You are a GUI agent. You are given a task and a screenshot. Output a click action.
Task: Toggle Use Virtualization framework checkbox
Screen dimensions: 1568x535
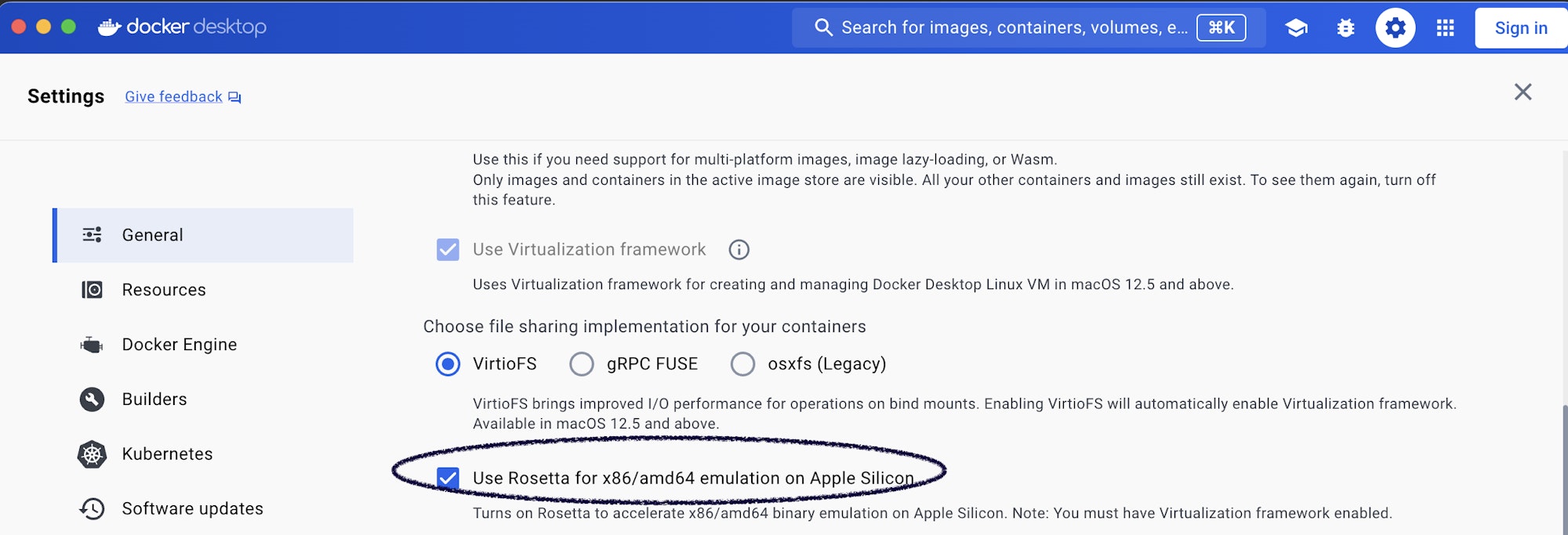point(448,250)
